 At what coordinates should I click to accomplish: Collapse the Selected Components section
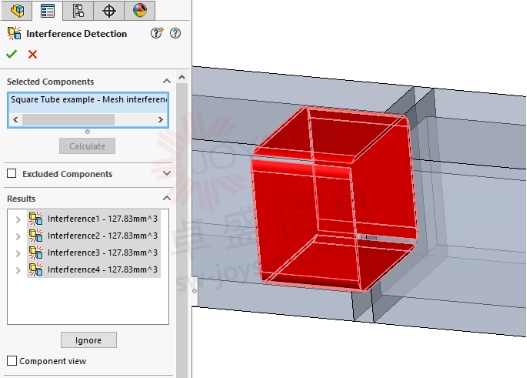pos(167,81)
